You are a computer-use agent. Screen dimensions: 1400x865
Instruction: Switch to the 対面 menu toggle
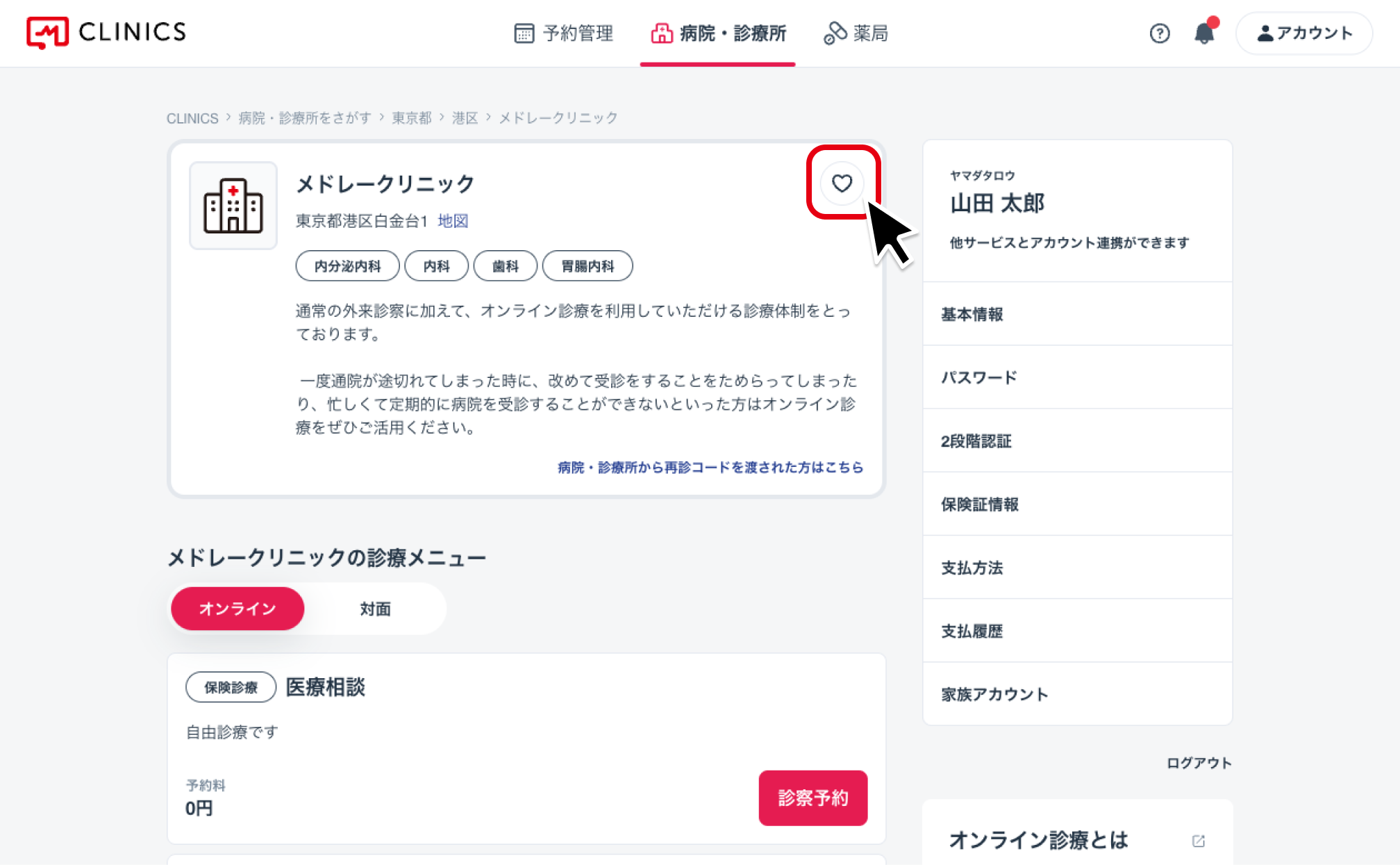(375, 609)
